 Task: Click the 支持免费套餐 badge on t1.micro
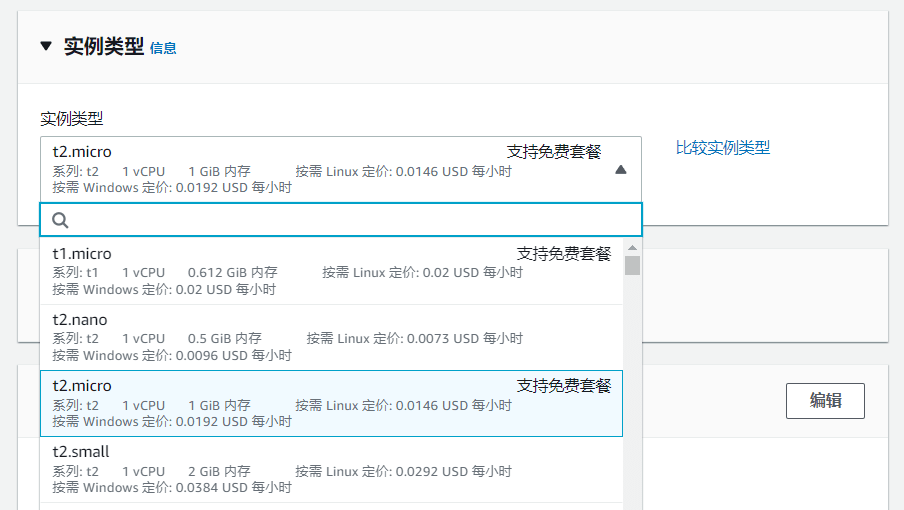[563, 254]
